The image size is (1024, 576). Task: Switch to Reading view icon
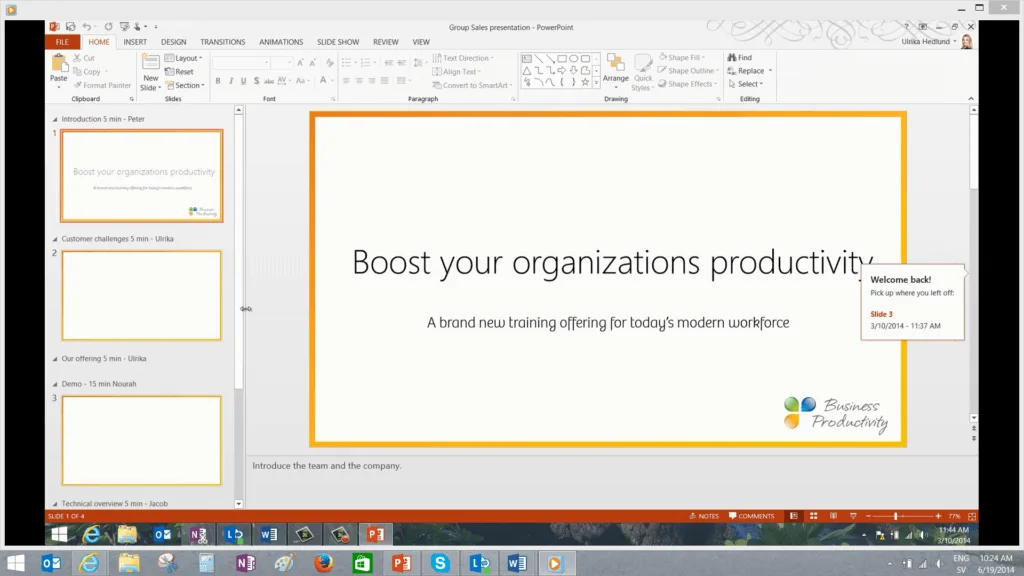point(833,516)
